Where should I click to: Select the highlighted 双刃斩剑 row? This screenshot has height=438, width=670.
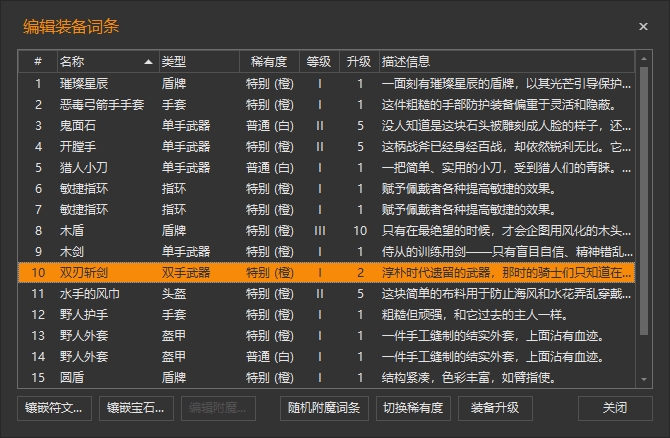326,273
